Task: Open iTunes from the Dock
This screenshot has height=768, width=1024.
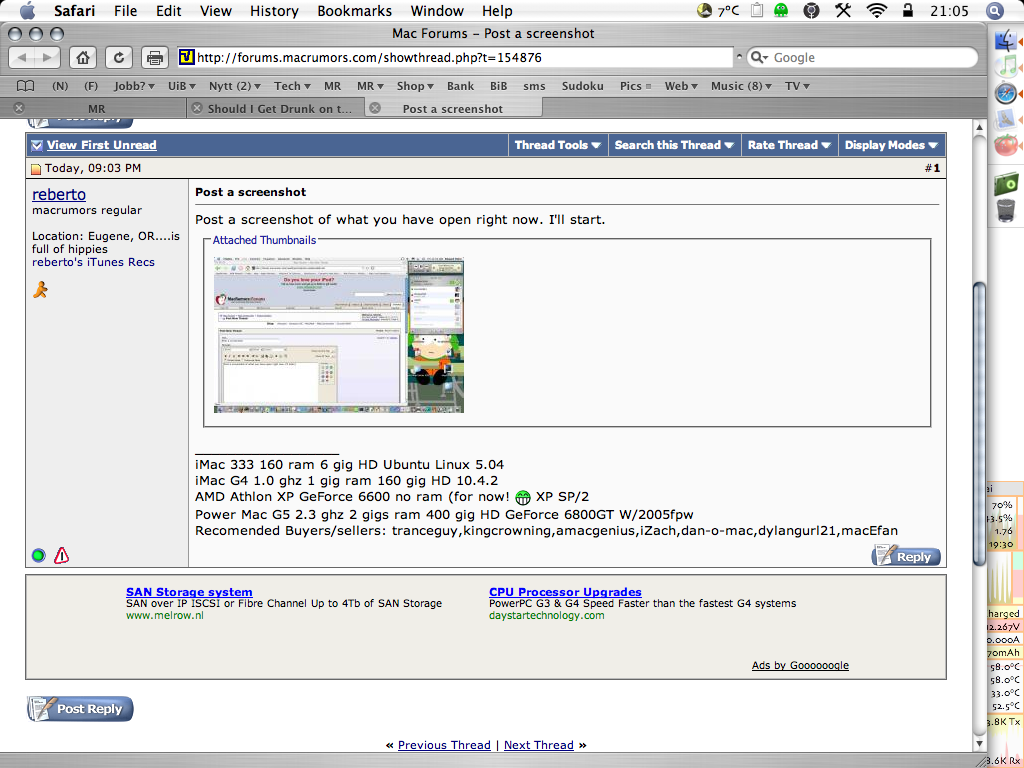Action: click(1006, 67)
